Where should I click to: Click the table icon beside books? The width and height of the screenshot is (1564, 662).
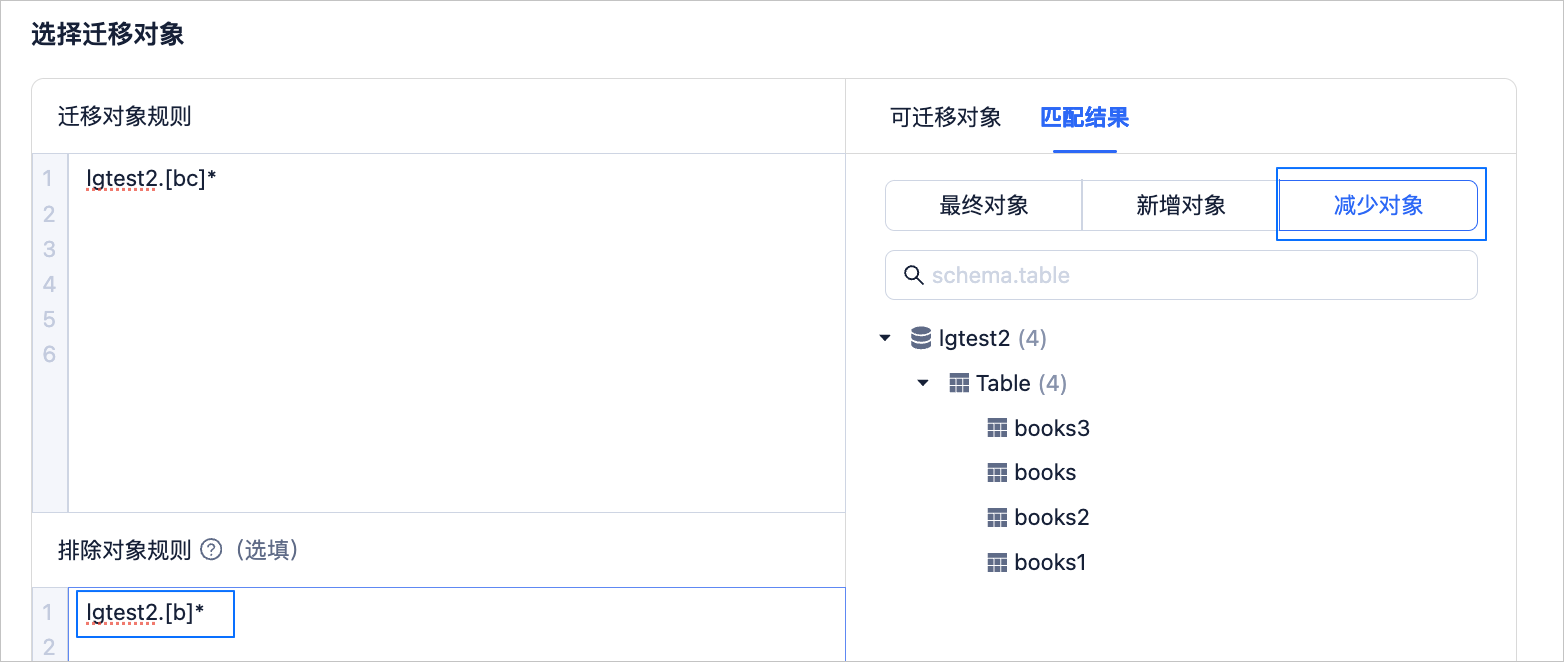click(997, 472)
